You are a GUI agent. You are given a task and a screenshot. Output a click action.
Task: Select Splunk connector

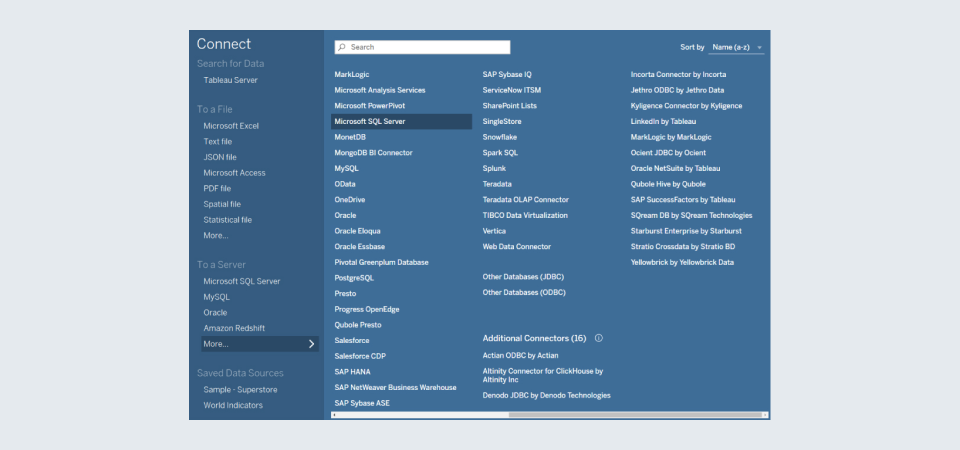494,168
